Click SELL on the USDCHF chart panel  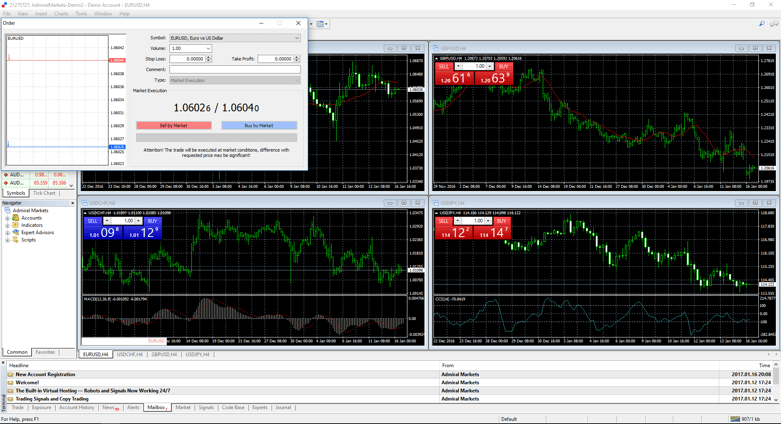click(93, 221)
